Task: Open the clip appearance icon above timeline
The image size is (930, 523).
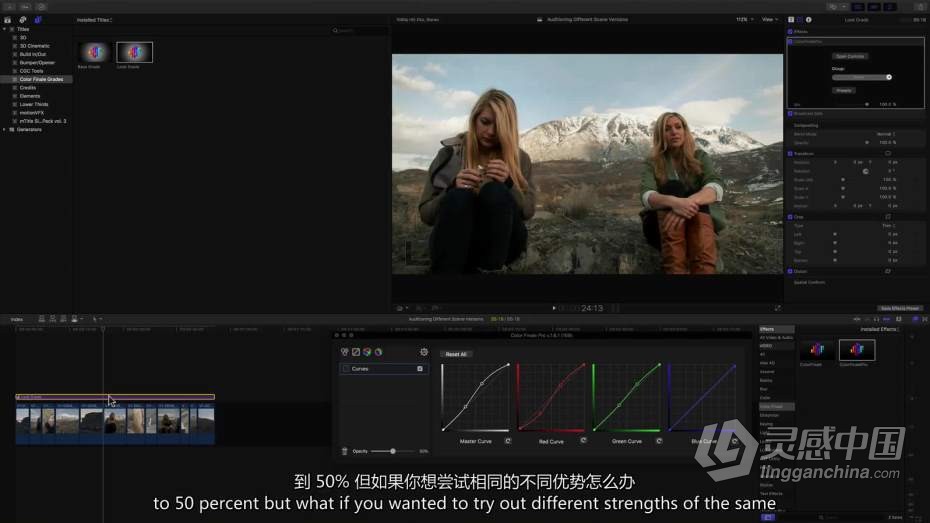Action: (899, 319)
